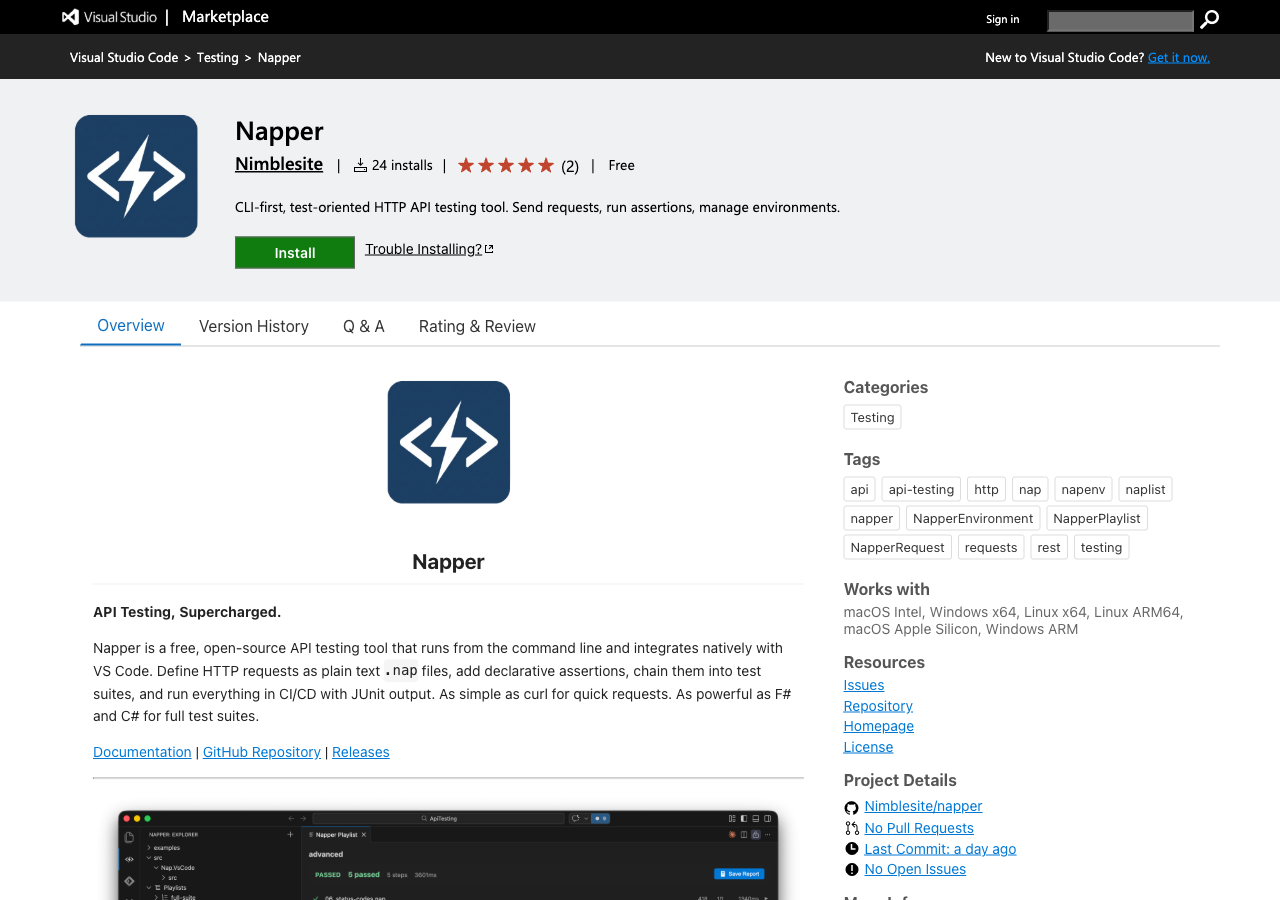
Task: Click the Napper breadcrumb text
Action: click(x=279, y=57)
